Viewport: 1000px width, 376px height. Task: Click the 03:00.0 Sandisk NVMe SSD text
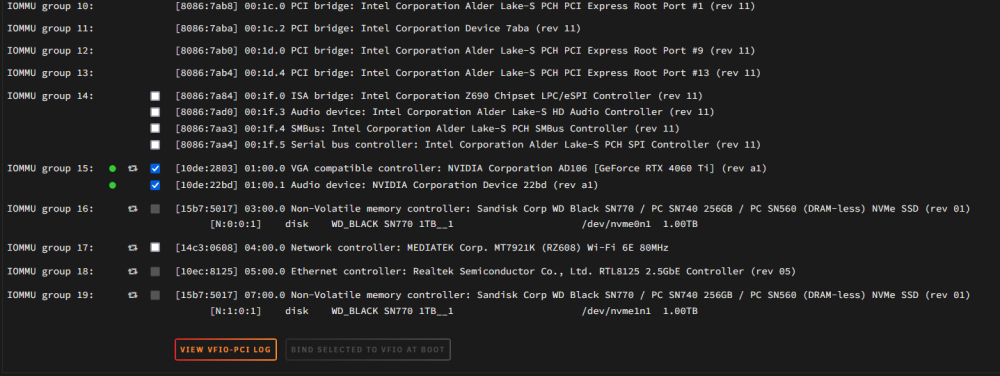click(573, 209)
